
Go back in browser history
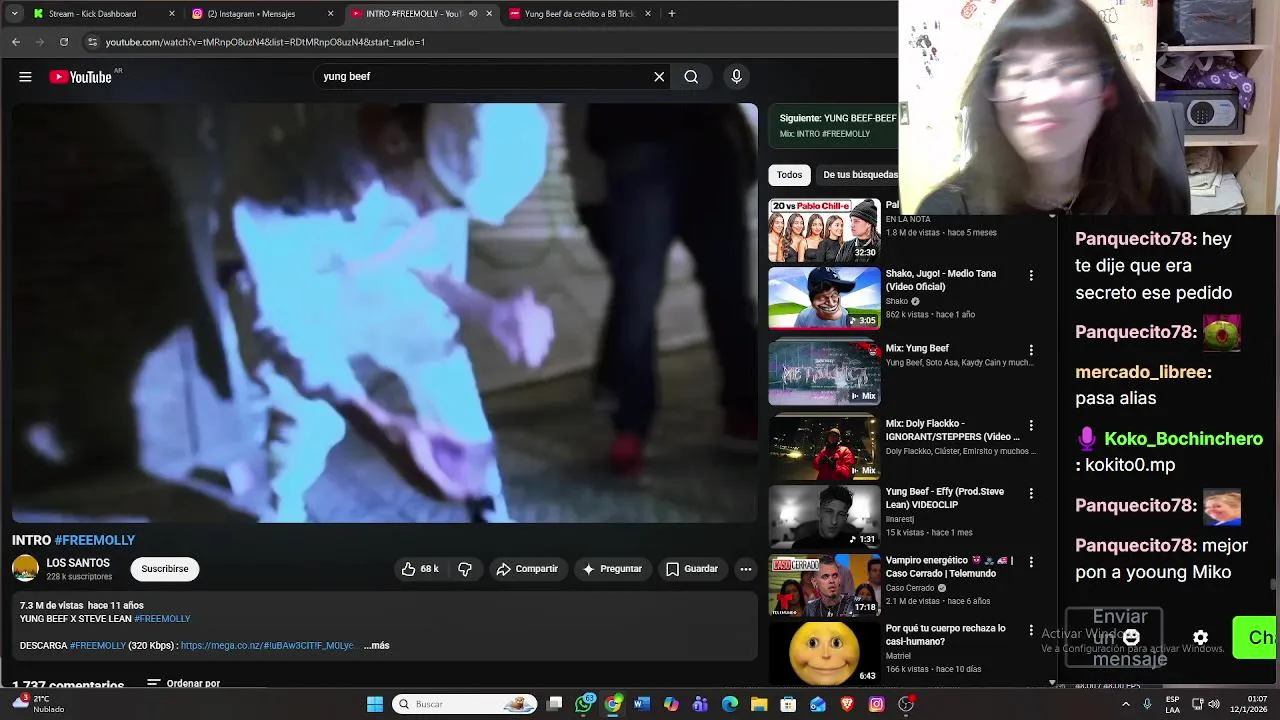16,42
